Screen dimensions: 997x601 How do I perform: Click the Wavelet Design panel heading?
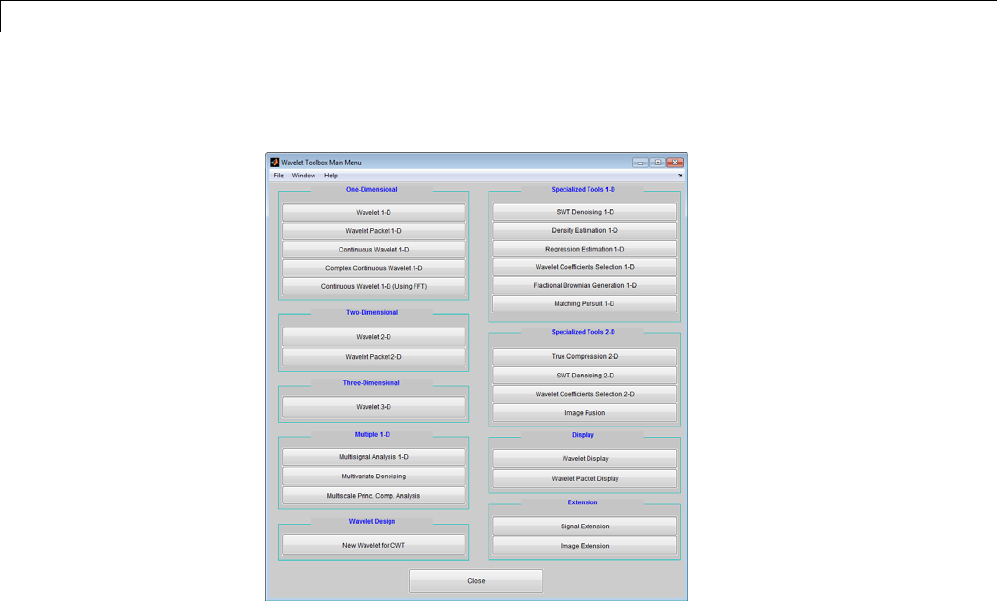click(x=372, y=522)
